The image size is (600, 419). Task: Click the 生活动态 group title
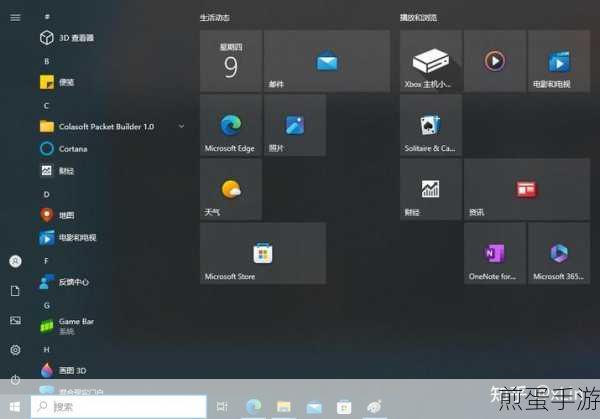215,18
